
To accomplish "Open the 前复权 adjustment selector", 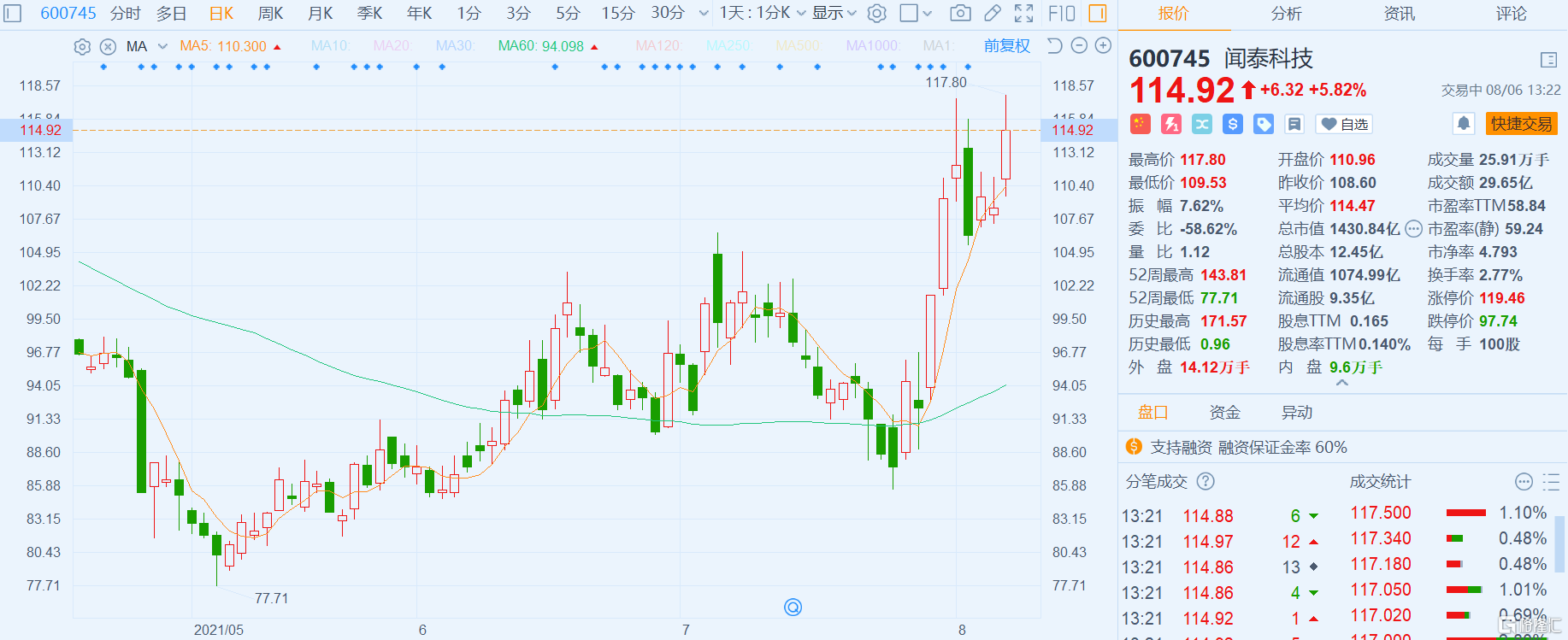I will tap(1006, 45).
